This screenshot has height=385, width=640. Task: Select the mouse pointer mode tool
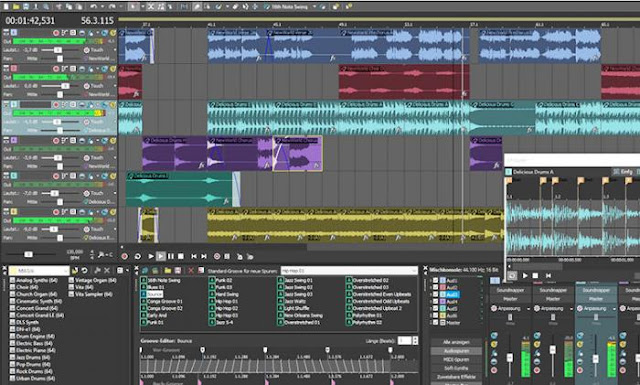pyautogui.click(x=133, y=7)
